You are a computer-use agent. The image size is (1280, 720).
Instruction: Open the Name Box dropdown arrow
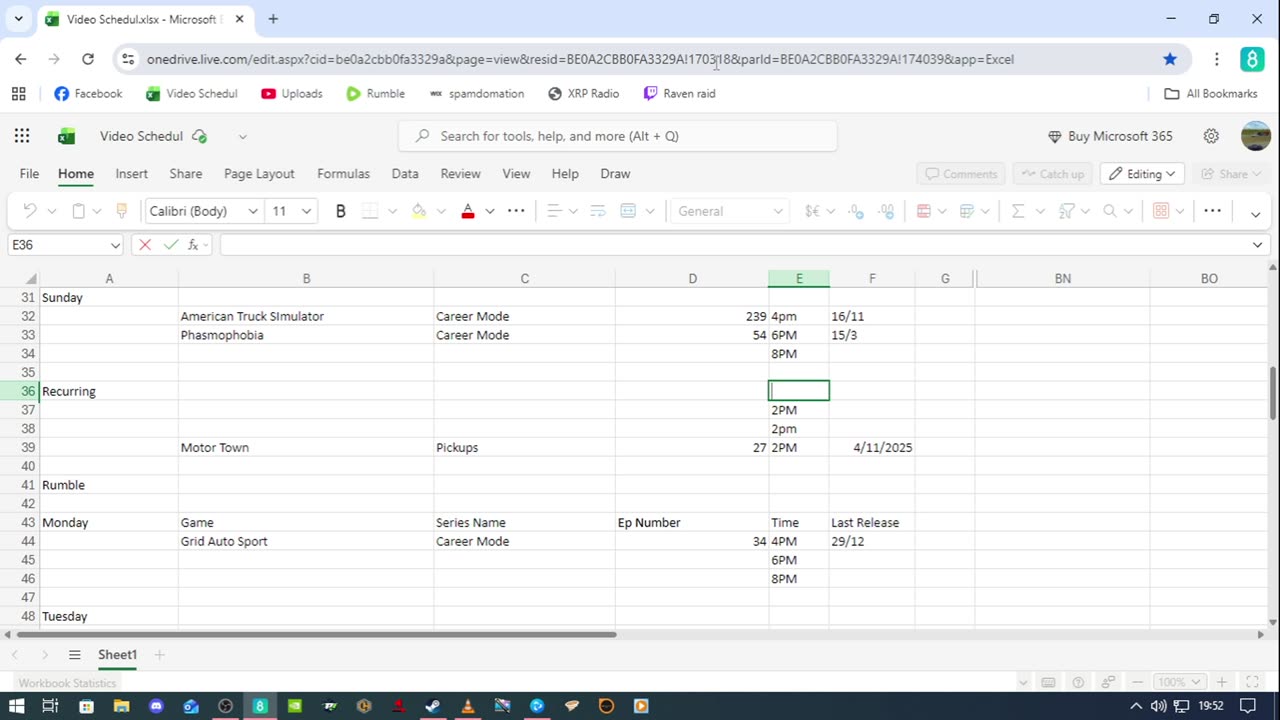115,245
